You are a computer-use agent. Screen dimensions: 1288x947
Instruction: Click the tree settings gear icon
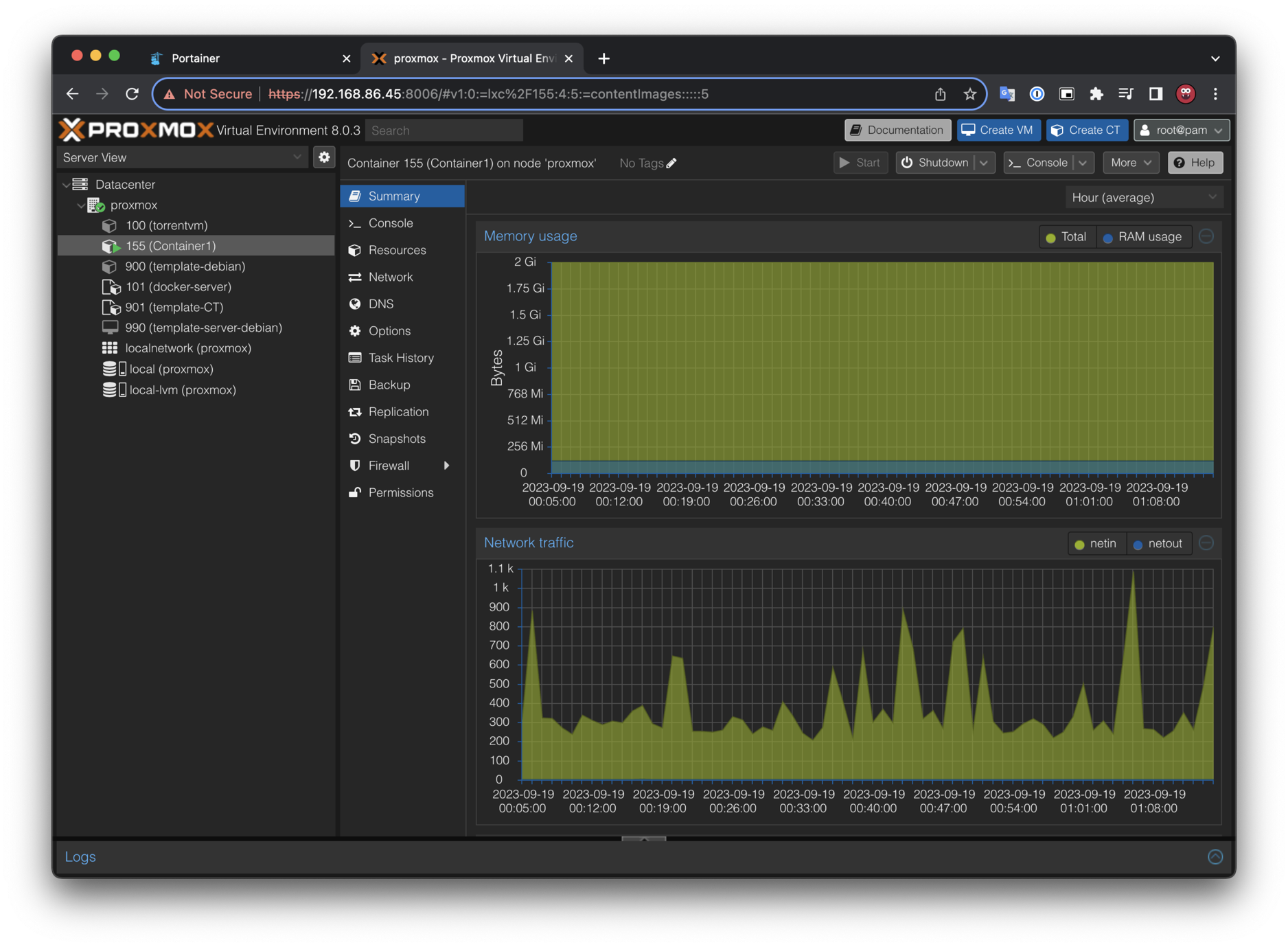[324, 157]
